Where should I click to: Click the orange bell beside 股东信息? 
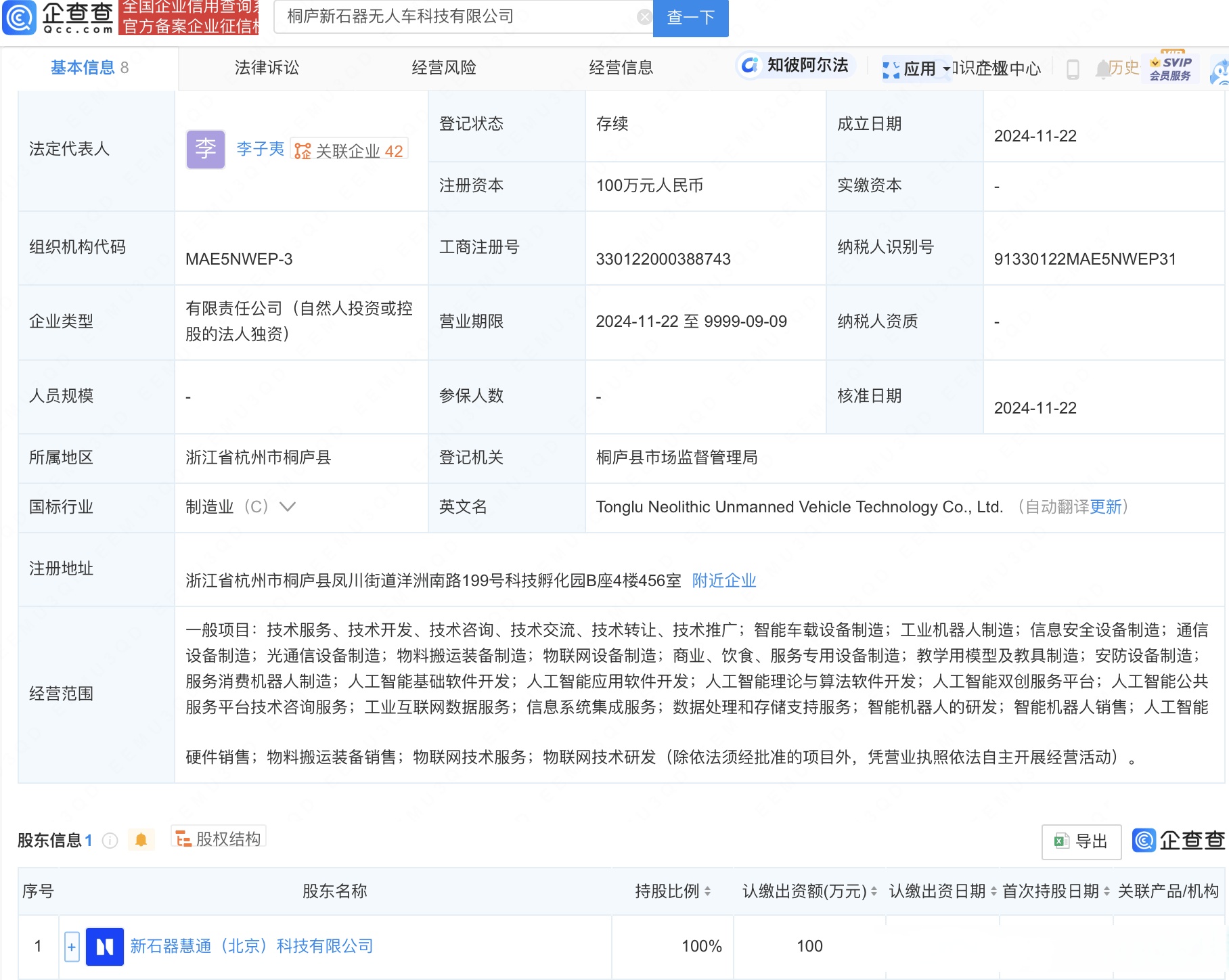pyautogui.click(x=141, y=839)
